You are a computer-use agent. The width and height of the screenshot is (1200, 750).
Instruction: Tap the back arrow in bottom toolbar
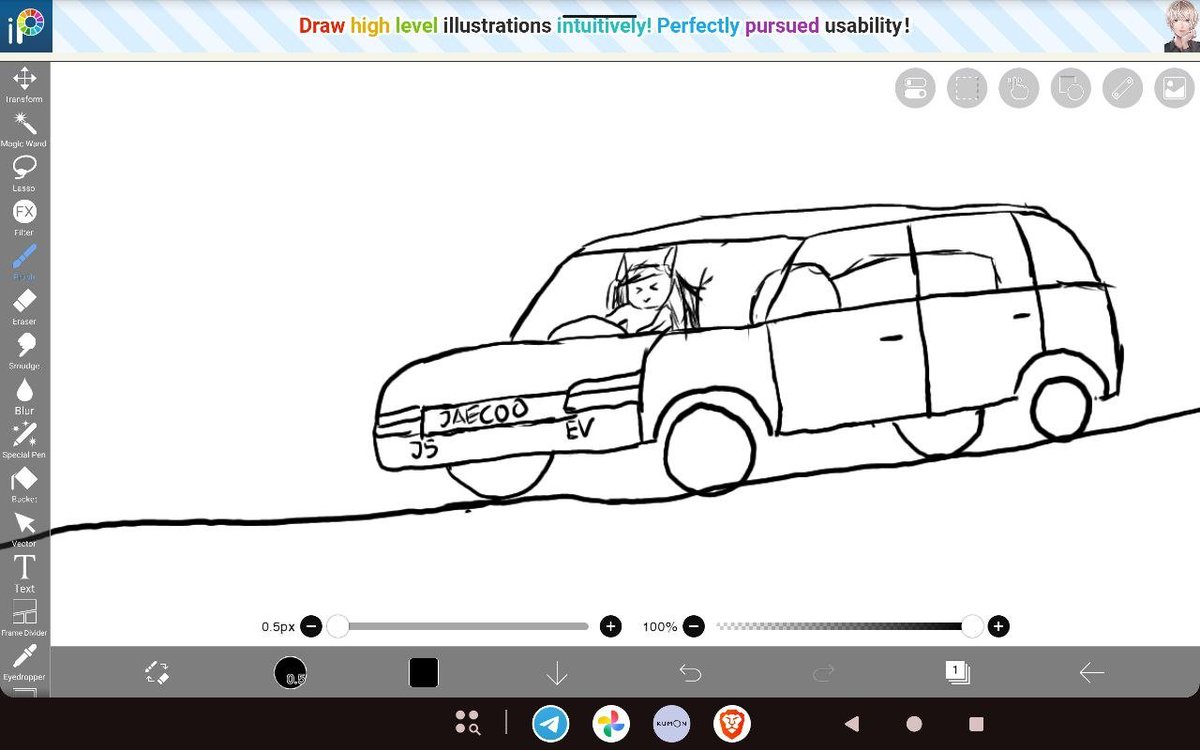click(1091, 673)
